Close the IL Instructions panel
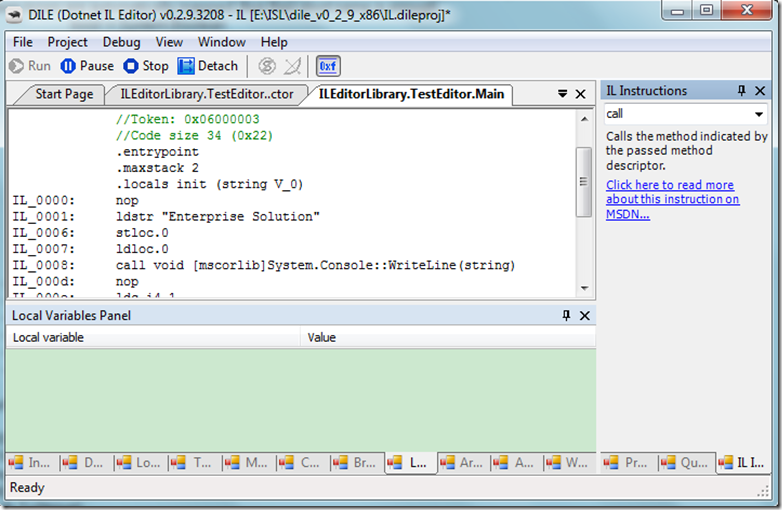 click(760, 91)
